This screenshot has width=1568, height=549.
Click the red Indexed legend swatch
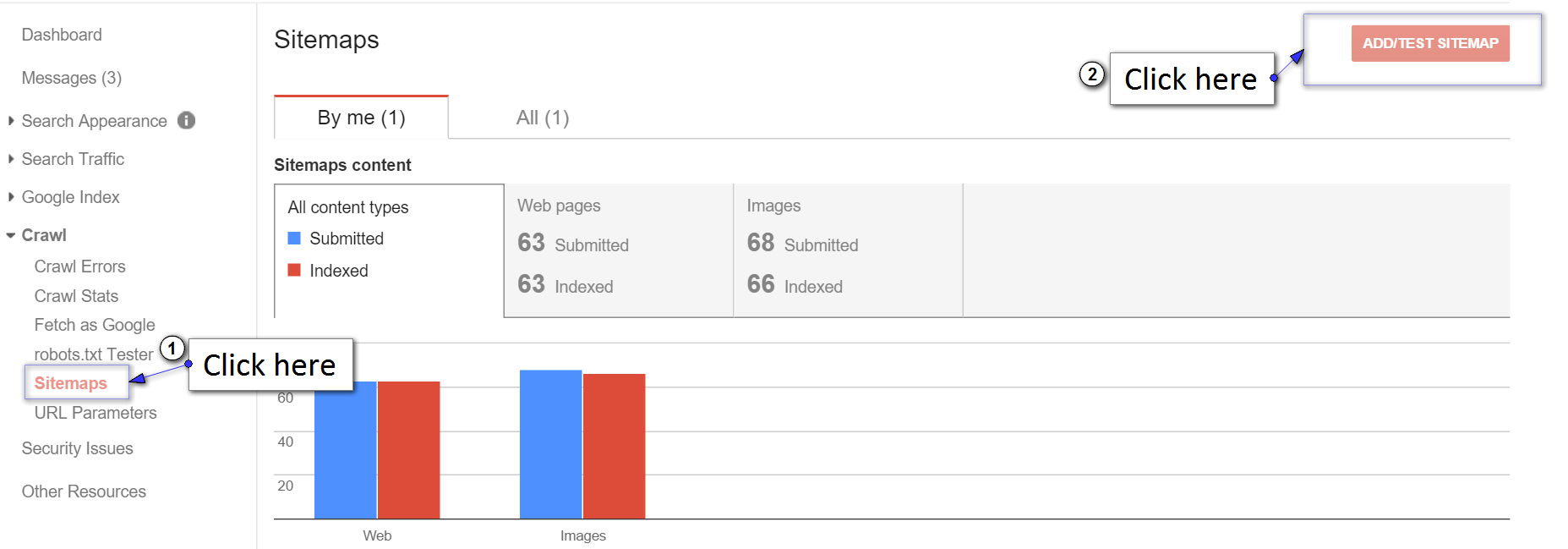tap(294, 270)
